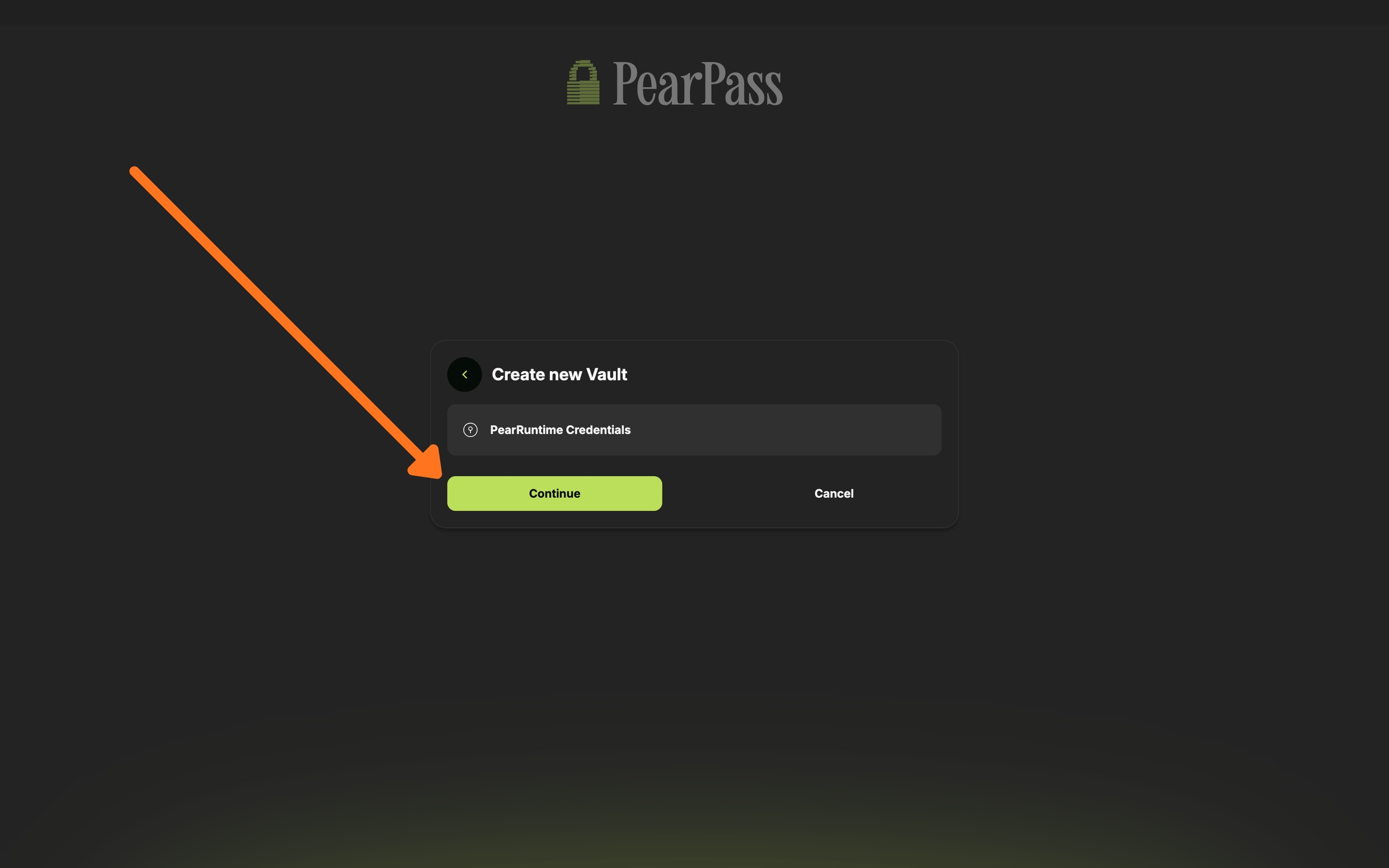Click the keyhole icon in vault name field
The image size is (1389, 868).
click(470, 430)
